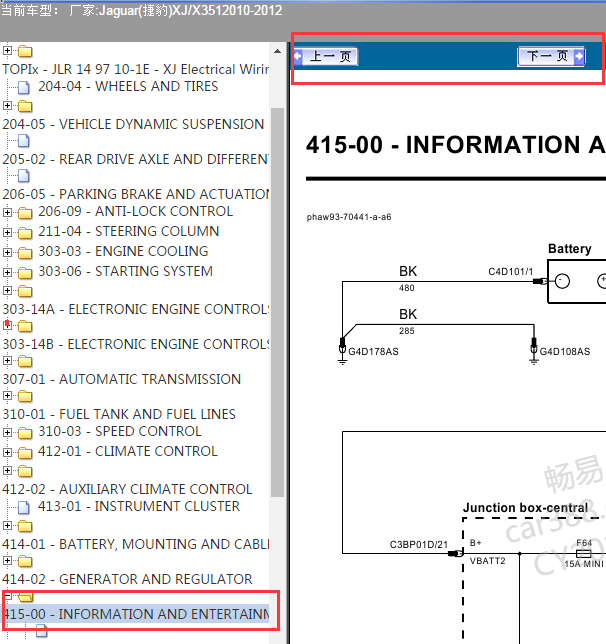Image resolution: width=606 pixels, height=644 pixels.
Task: Select 303-14A - ELECTRONIC ENGINE CONTROLS item
Action: tap(135, 309)
